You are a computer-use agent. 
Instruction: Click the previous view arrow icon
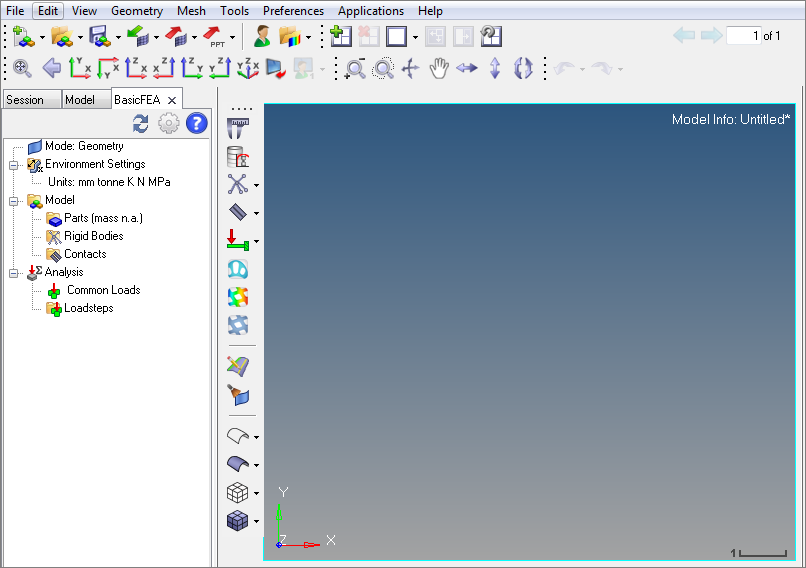[x=51, y=68]
